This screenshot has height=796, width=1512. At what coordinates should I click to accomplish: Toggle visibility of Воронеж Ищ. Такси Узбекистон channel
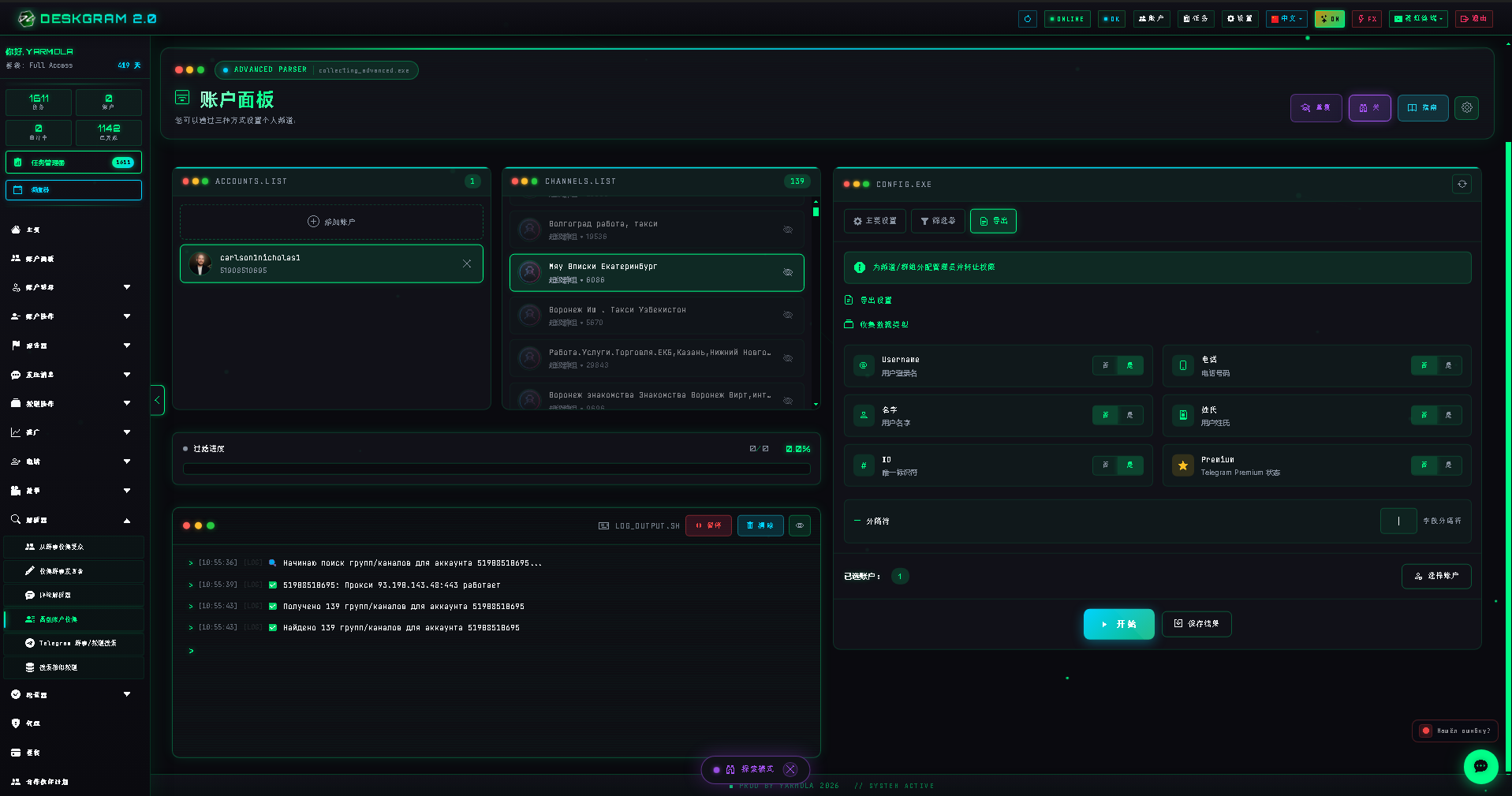coord(788,315)
